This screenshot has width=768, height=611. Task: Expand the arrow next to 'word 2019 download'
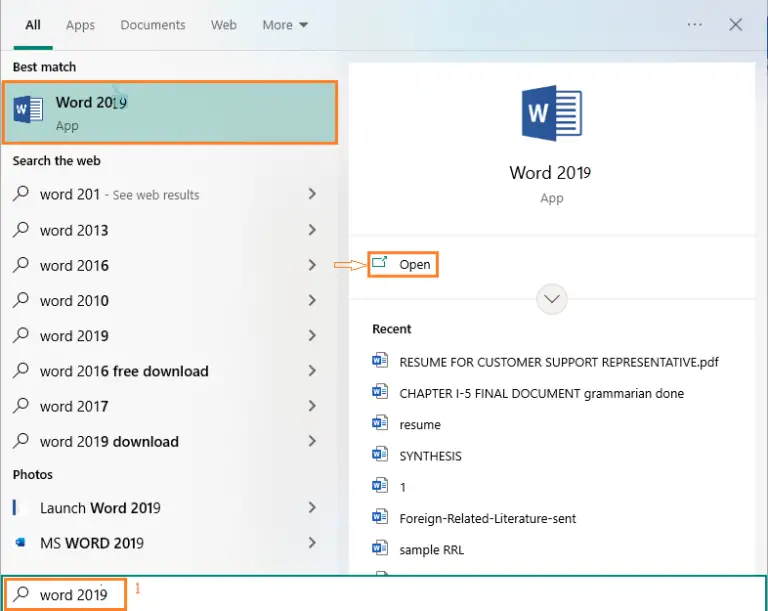[x=312, y=441]
